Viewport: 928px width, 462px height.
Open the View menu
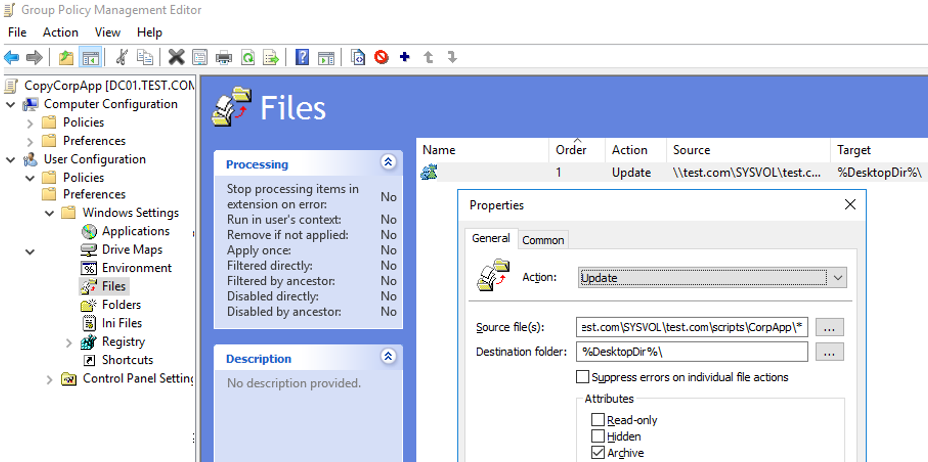click(x=108, y=32)
